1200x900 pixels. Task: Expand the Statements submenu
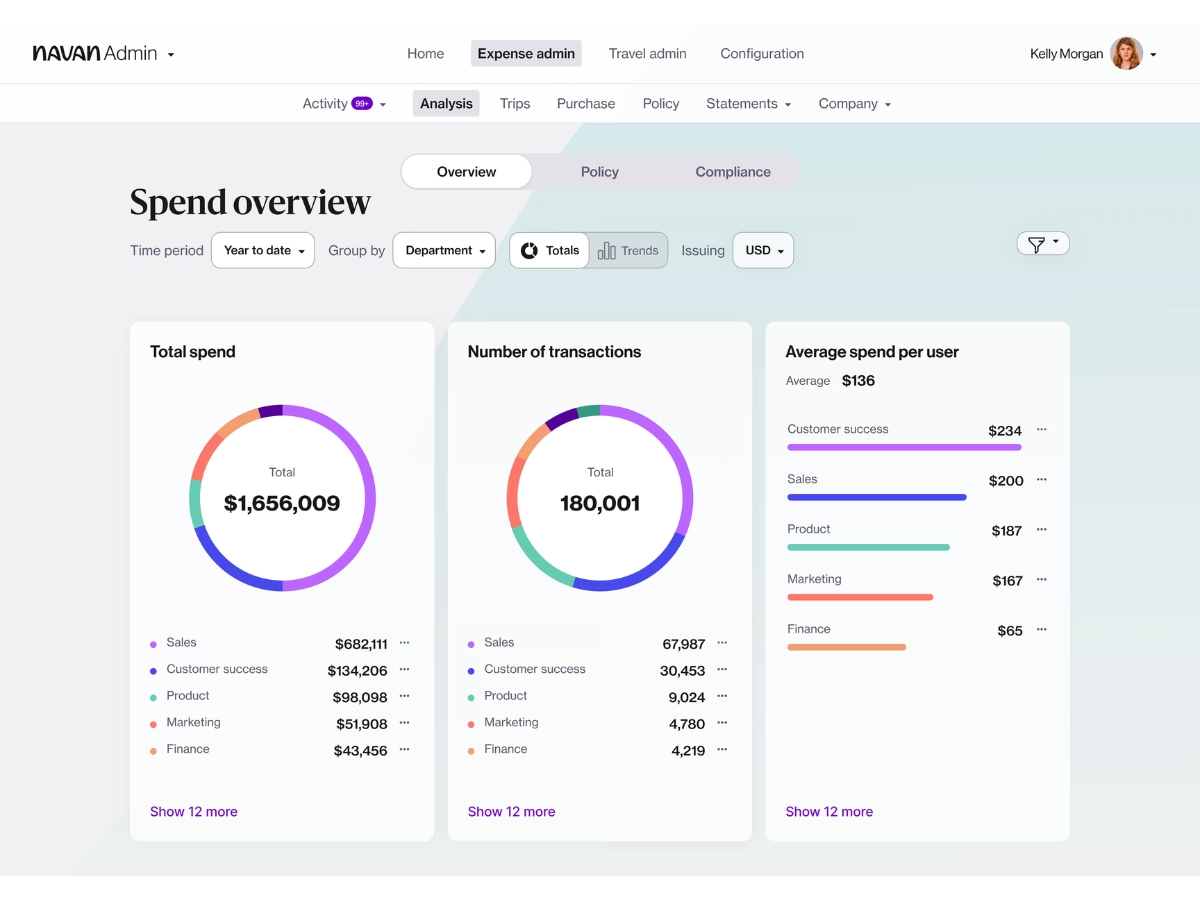tap(787, 104)
